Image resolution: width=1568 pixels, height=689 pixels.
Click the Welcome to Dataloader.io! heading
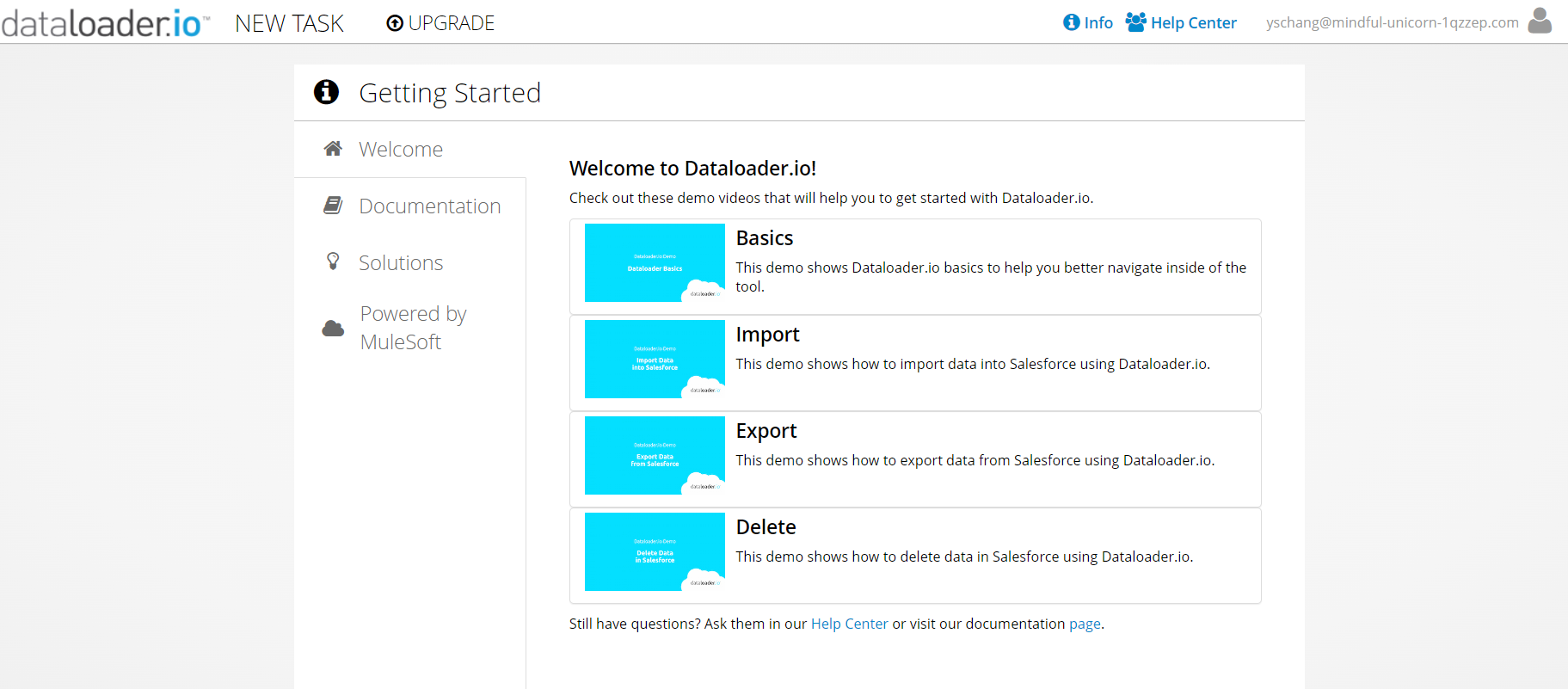coord(692,169)
